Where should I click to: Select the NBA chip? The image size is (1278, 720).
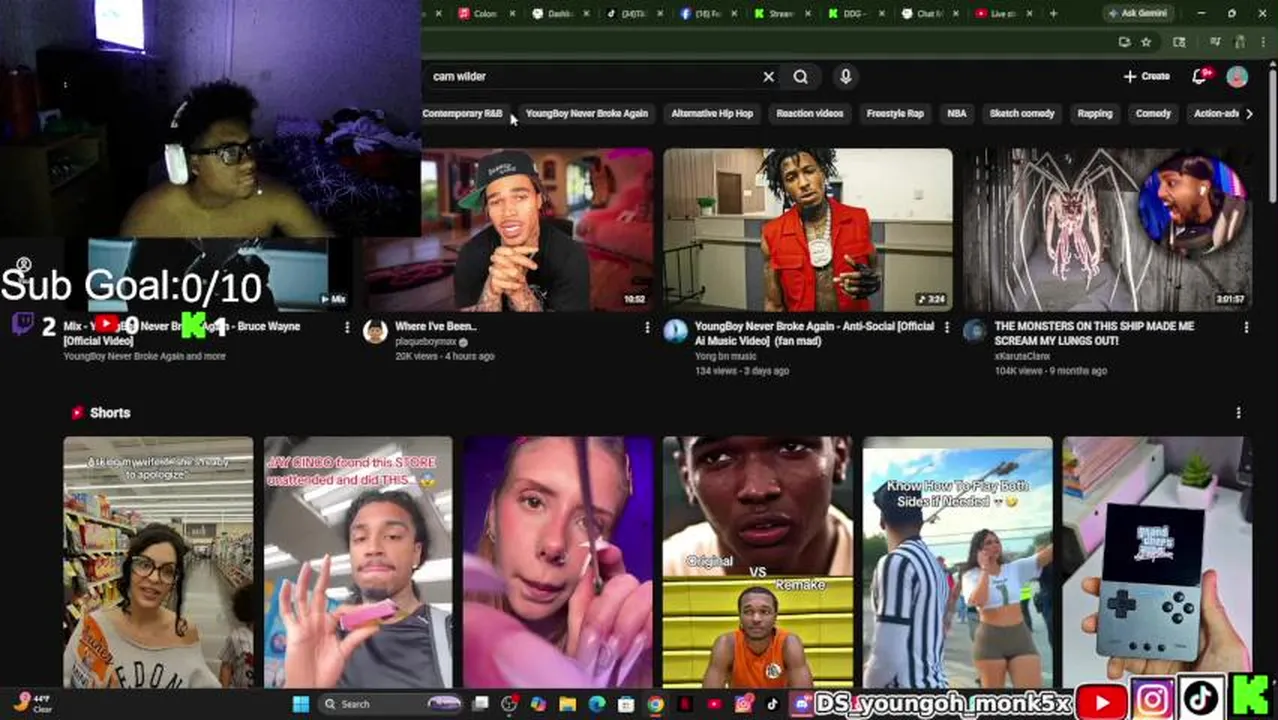[x=957, y=114]
